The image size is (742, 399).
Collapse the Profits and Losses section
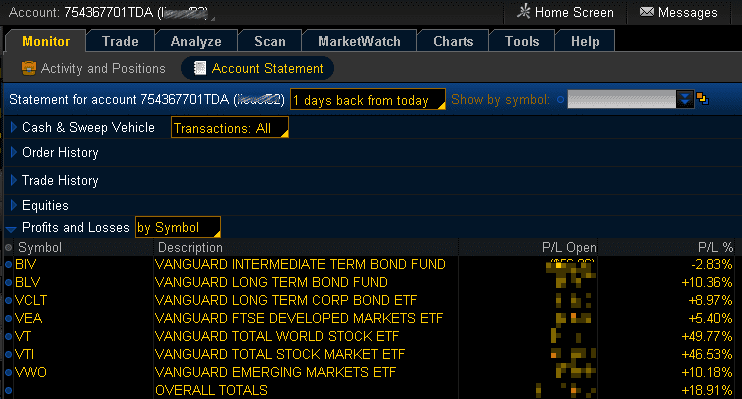(11, 229)
